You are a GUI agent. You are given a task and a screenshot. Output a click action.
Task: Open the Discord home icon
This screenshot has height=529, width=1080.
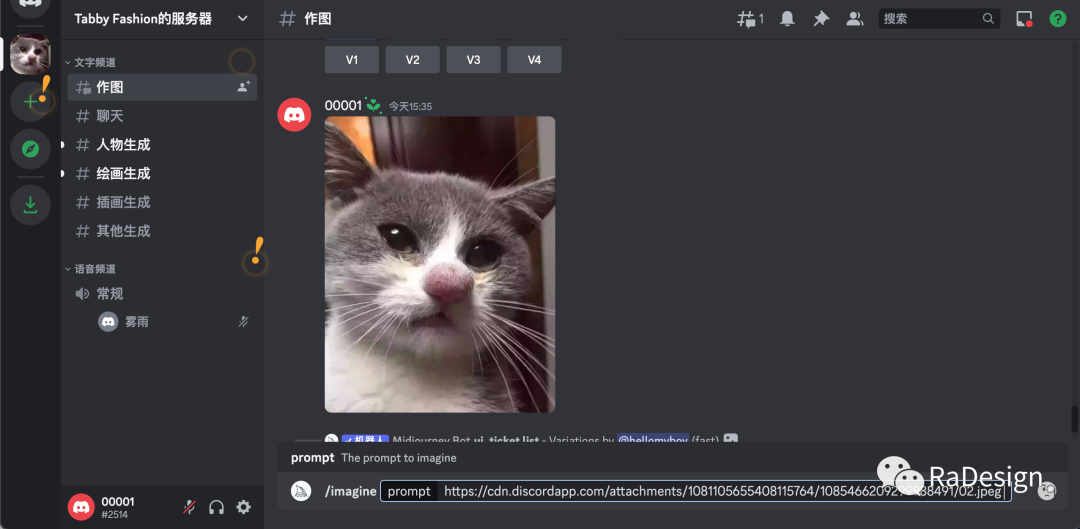[x=30, y=7]
